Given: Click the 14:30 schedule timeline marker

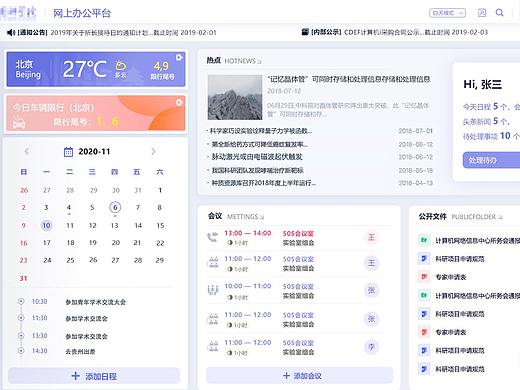Looking at the screenshot, I should coord(21,351).
